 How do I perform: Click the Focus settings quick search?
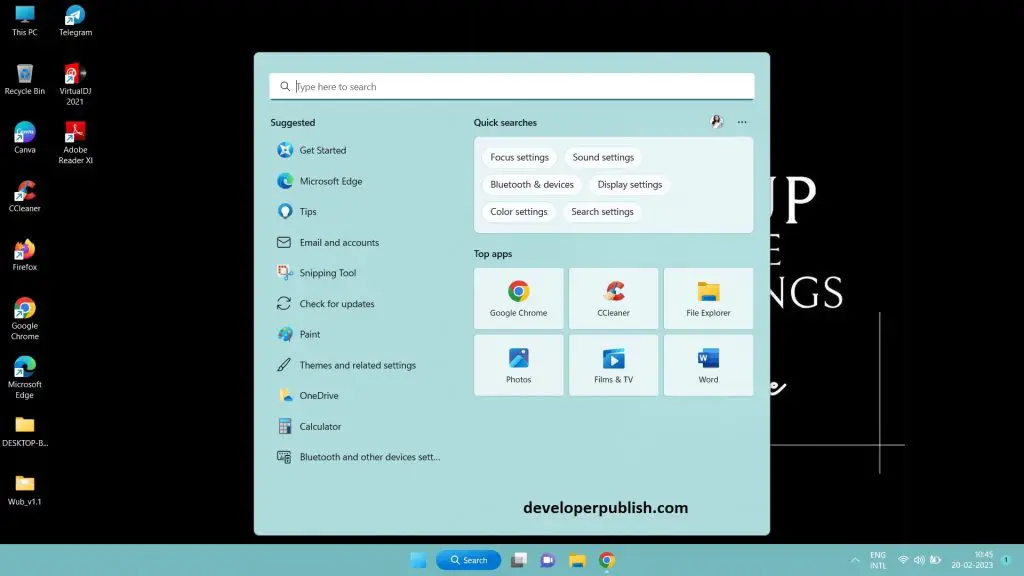click(x=519, y=157)
